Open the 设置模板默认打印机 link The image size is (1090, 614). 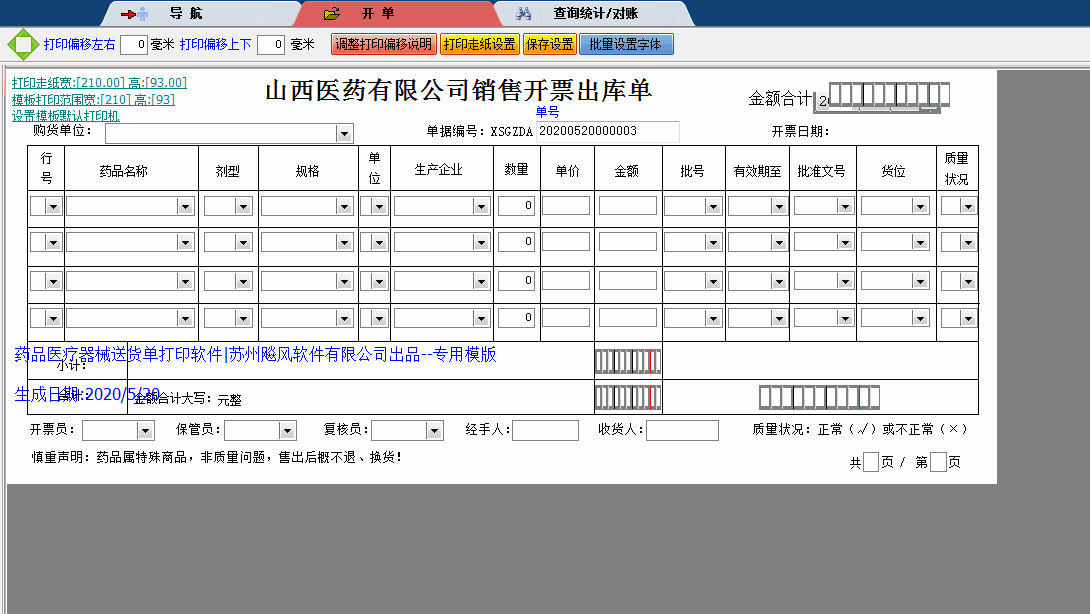click(x=65, y=116)
